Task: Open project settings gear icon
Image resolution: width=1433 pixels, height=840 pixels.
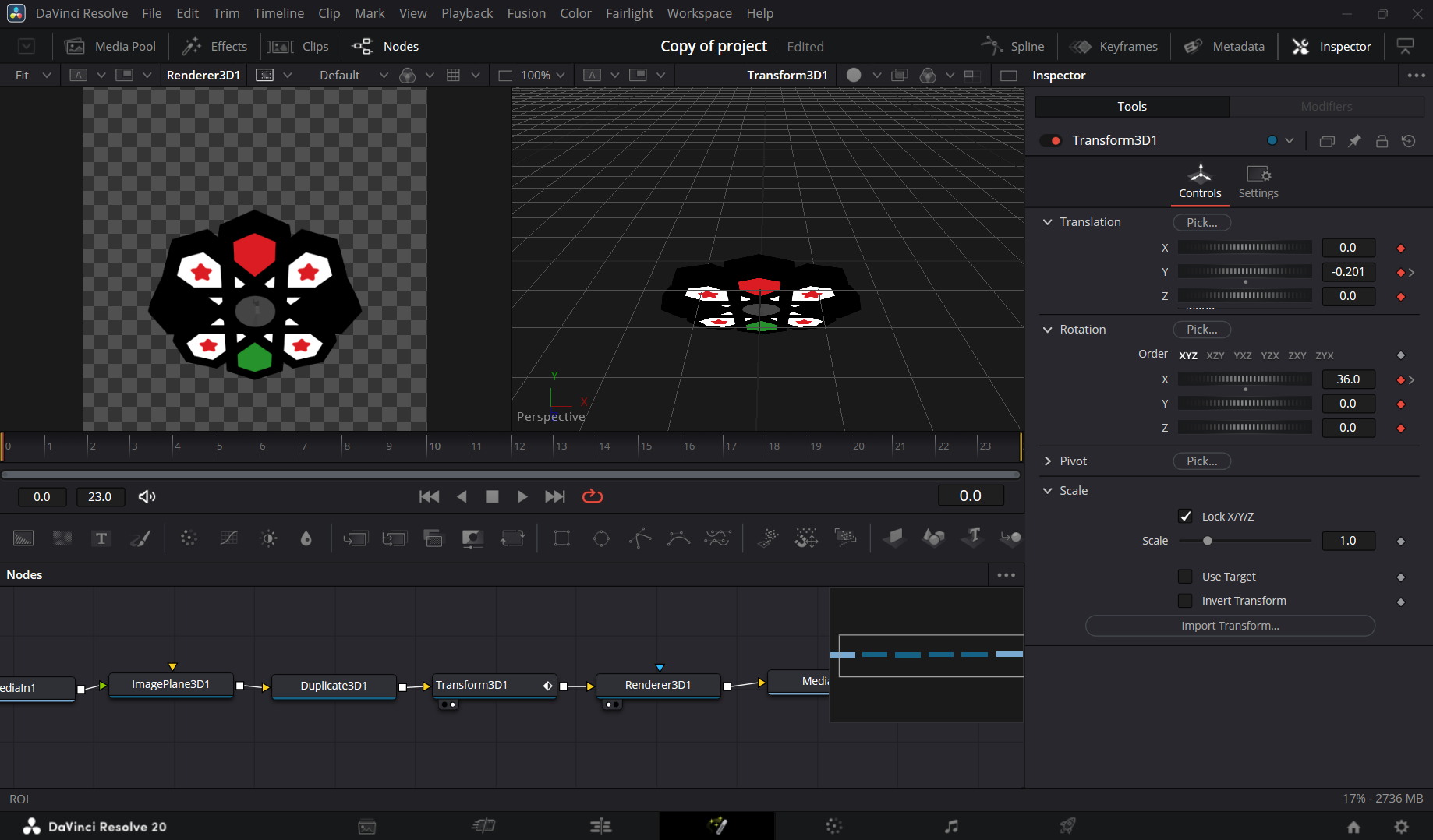Action: point(1401,827)
